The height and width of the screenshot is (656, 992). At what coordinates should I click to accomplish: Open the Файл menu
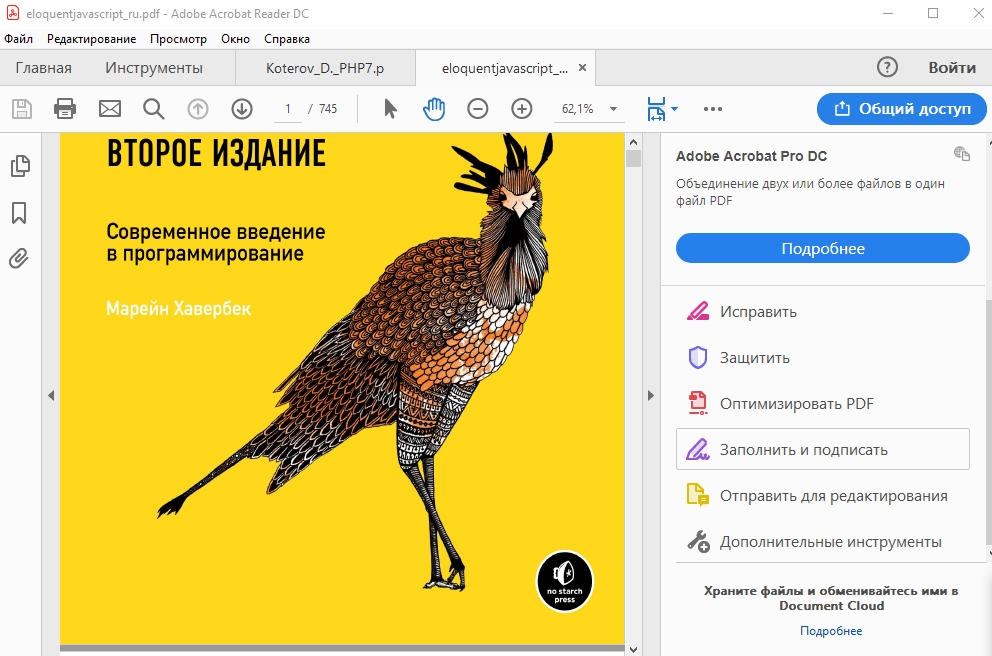coord(19,39)
